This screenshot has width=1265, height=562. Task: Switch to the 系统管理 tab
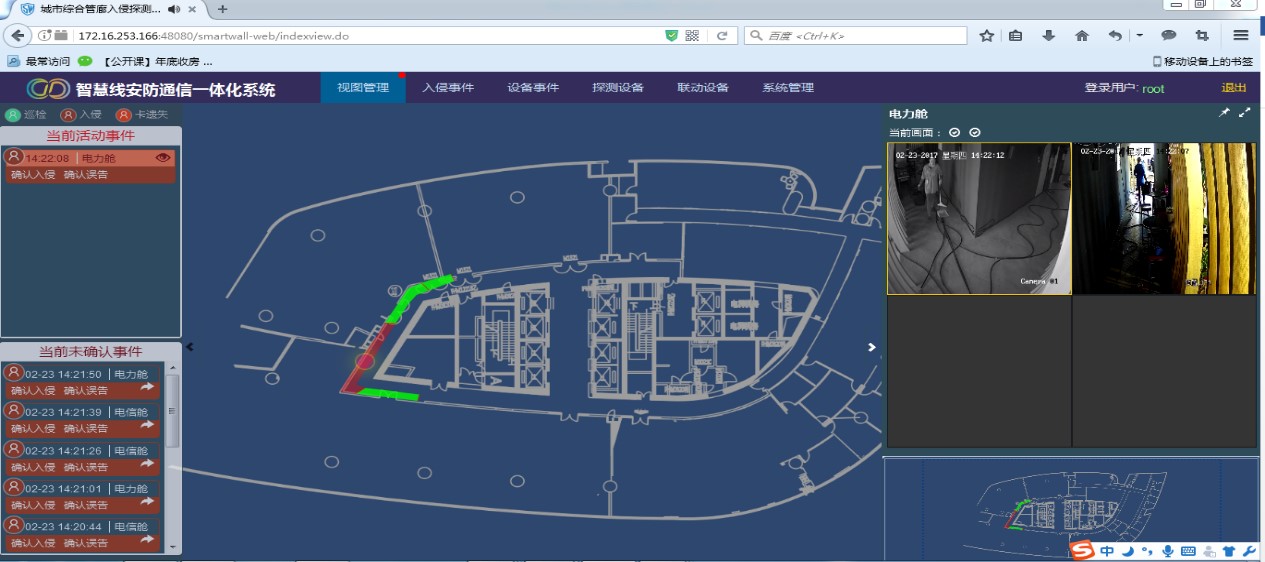click(x=788, y=88)
